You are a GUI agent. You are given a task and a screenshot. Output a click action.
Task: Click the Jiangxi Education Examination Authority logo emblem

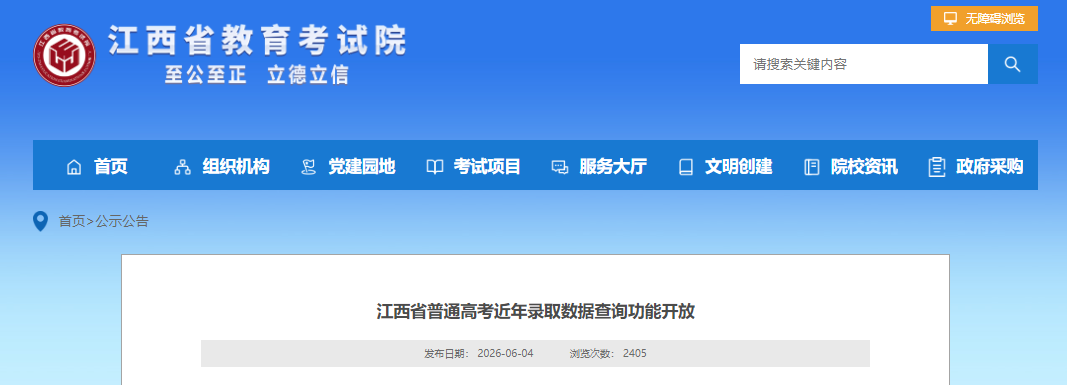(65, 55)
